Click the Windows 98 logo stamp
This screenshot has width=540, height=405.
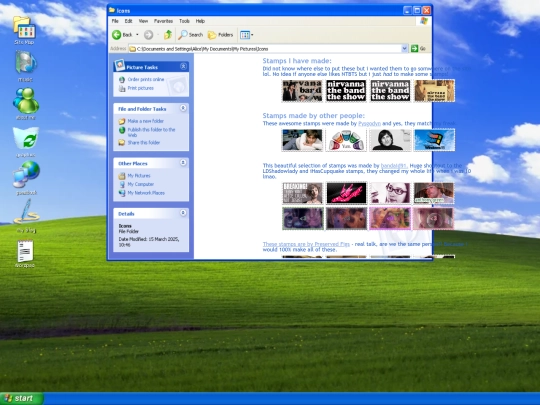click(434, 140)
